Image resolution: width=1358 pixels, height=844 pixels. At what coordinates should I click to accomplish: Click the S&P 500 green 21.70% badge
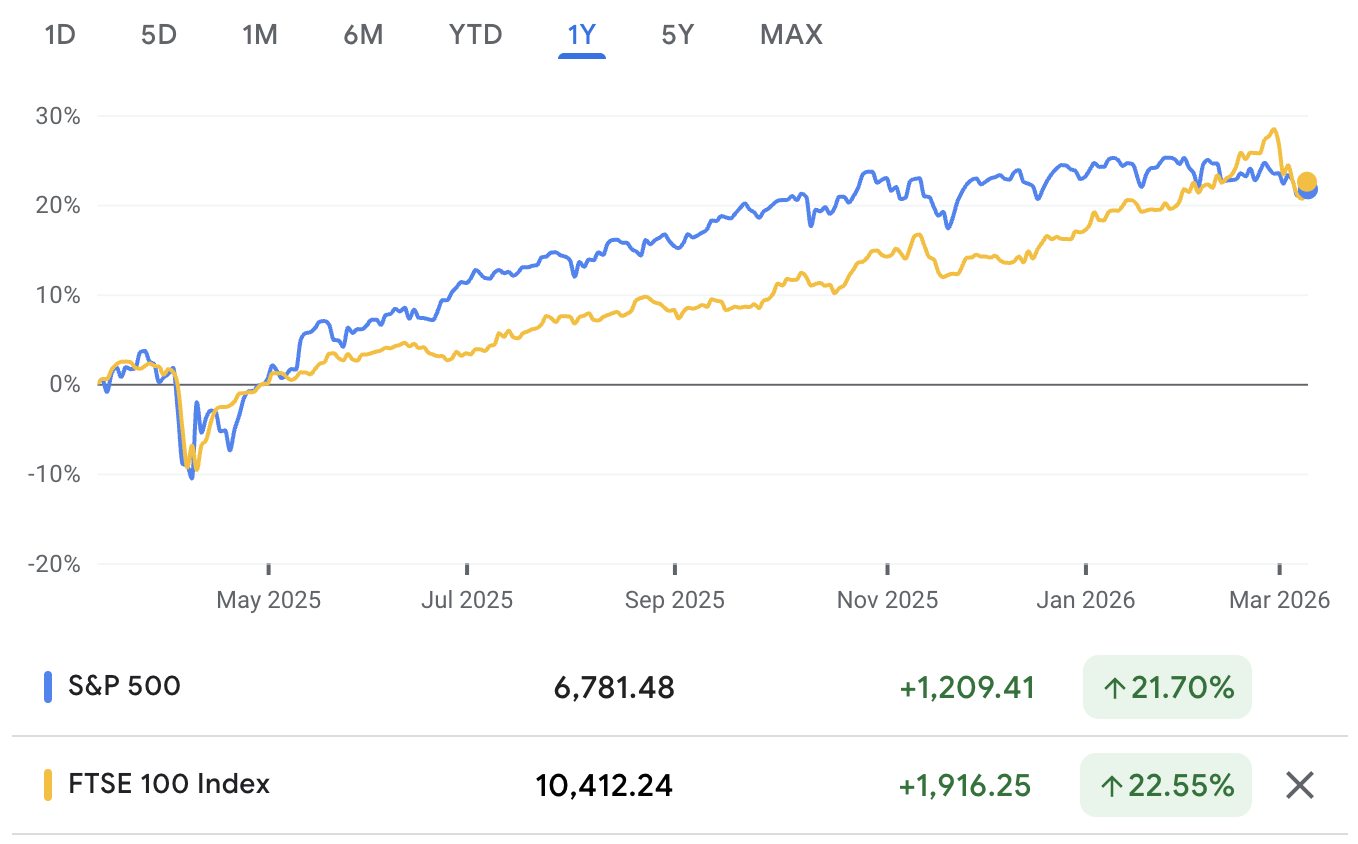click(1166, 687)
